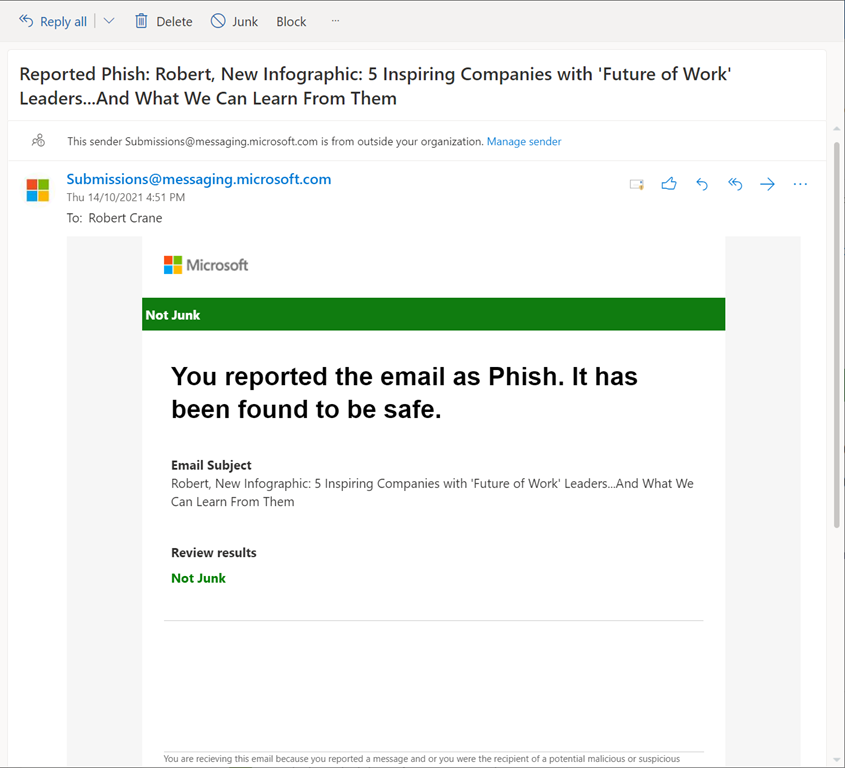
Task: Reply to sender with single-arrow icon
Action: point(702,184)
